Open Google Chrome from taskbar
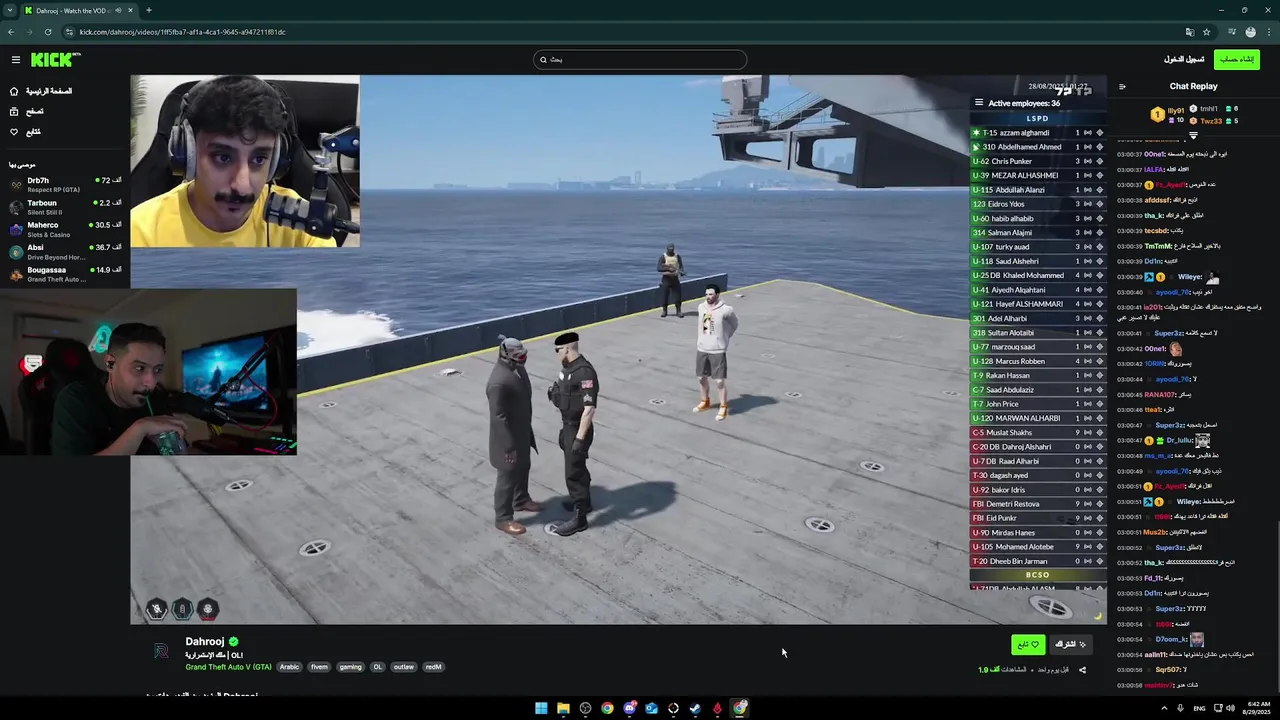Viewport: 1280px width, 720px height. pyautogui.click(x=607, y=708)
